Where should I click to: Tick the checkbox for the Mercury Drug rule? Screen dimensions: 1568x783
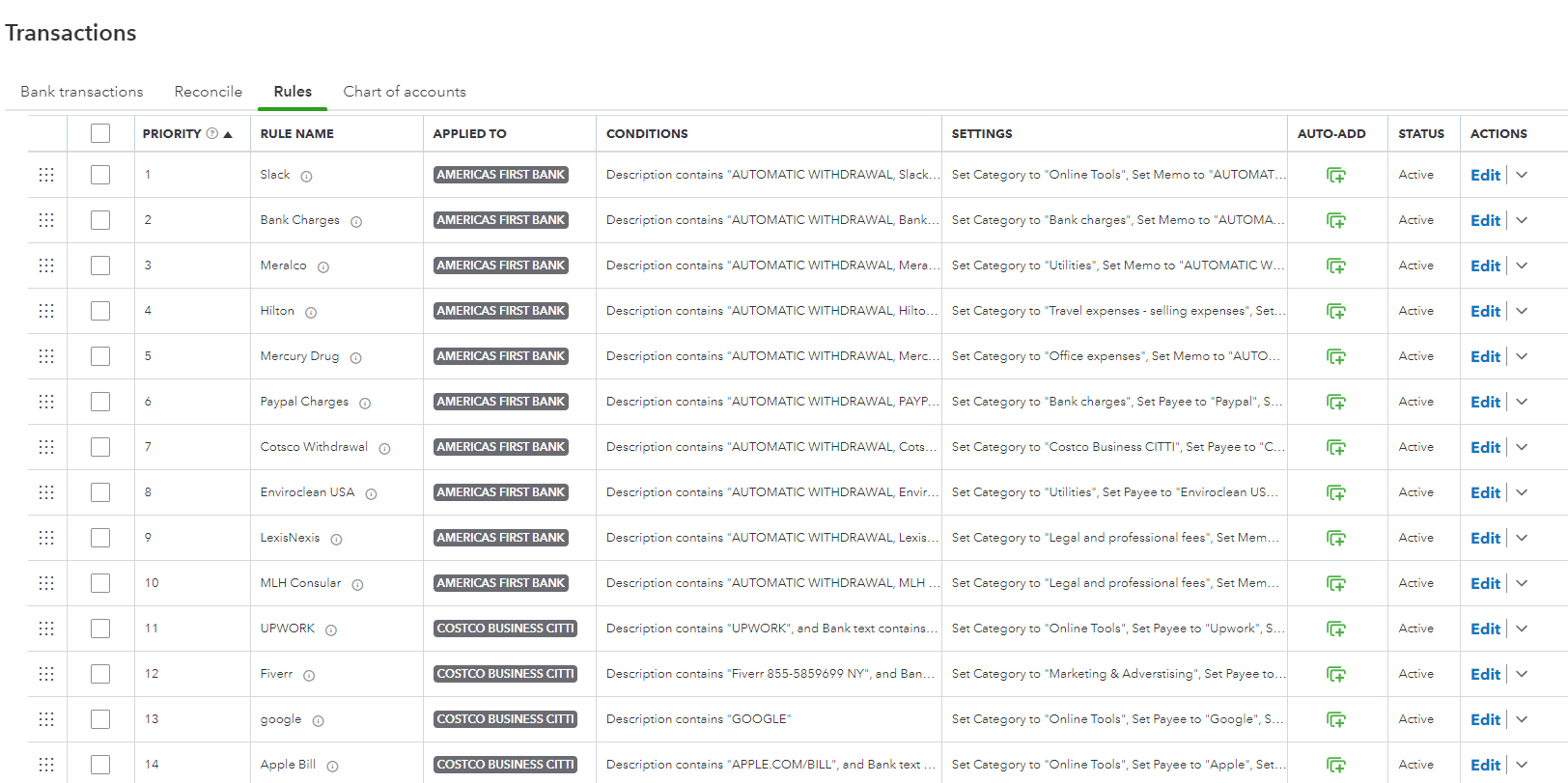100,356
